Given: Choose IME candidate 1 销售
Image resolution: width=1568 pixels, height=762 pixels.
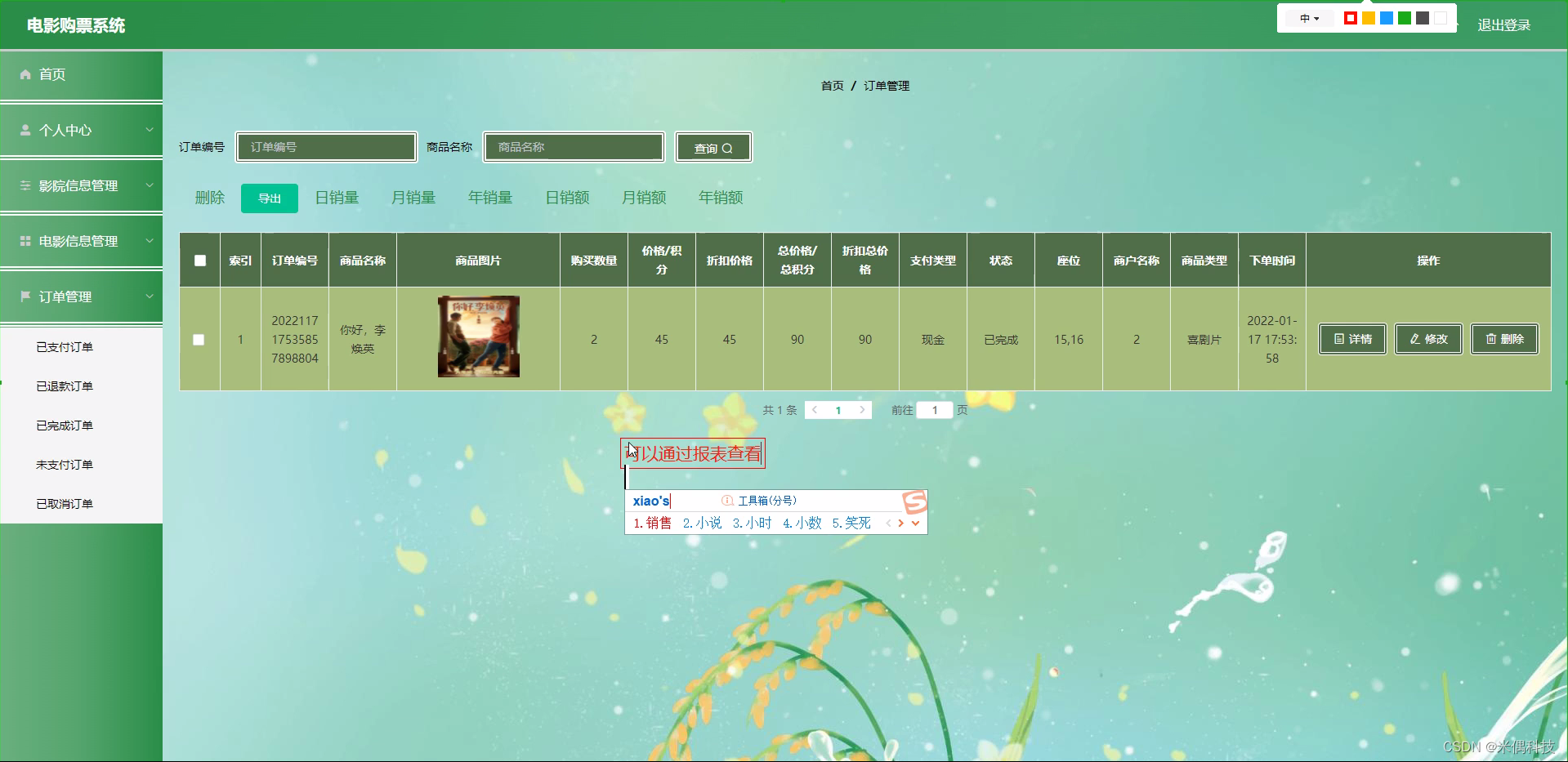Looking at the screenshot, I should [x=652, y=524].
